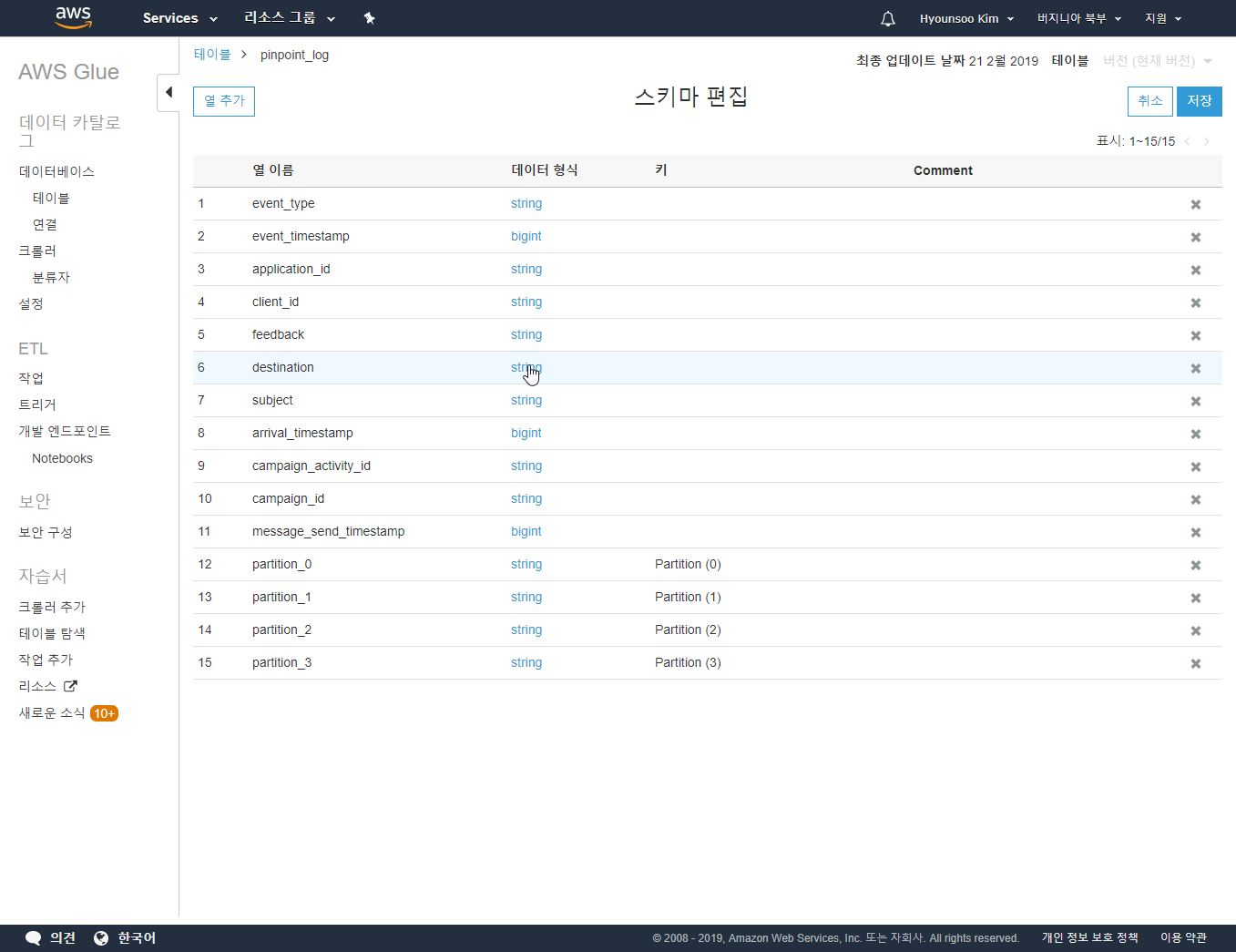Image resolution: width=1236 pixels, height=952 pixels.
Task: Click the 저장 save button
Action: [1200, 101]
